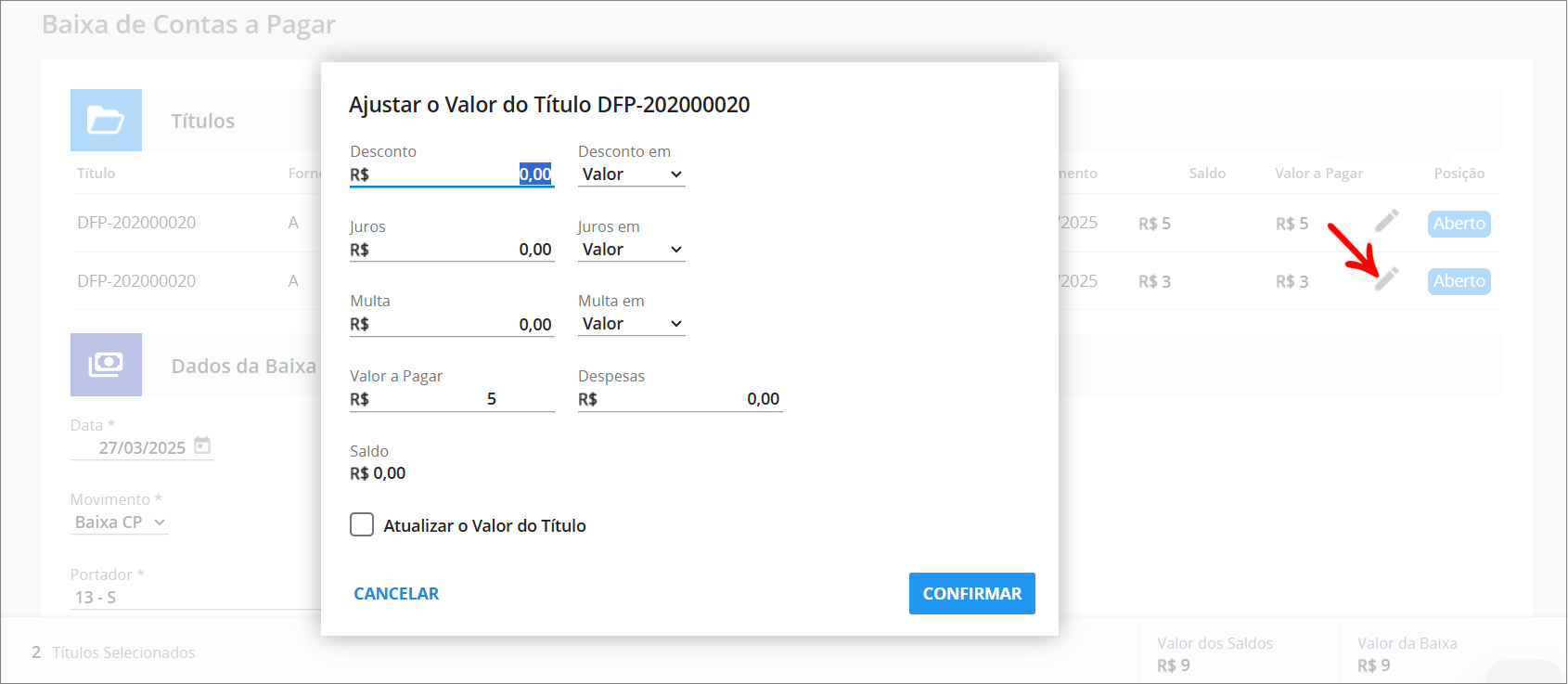Click the CANCELAR button
The height and width of the screenshot is (684, 1568).
click(396, 593)
